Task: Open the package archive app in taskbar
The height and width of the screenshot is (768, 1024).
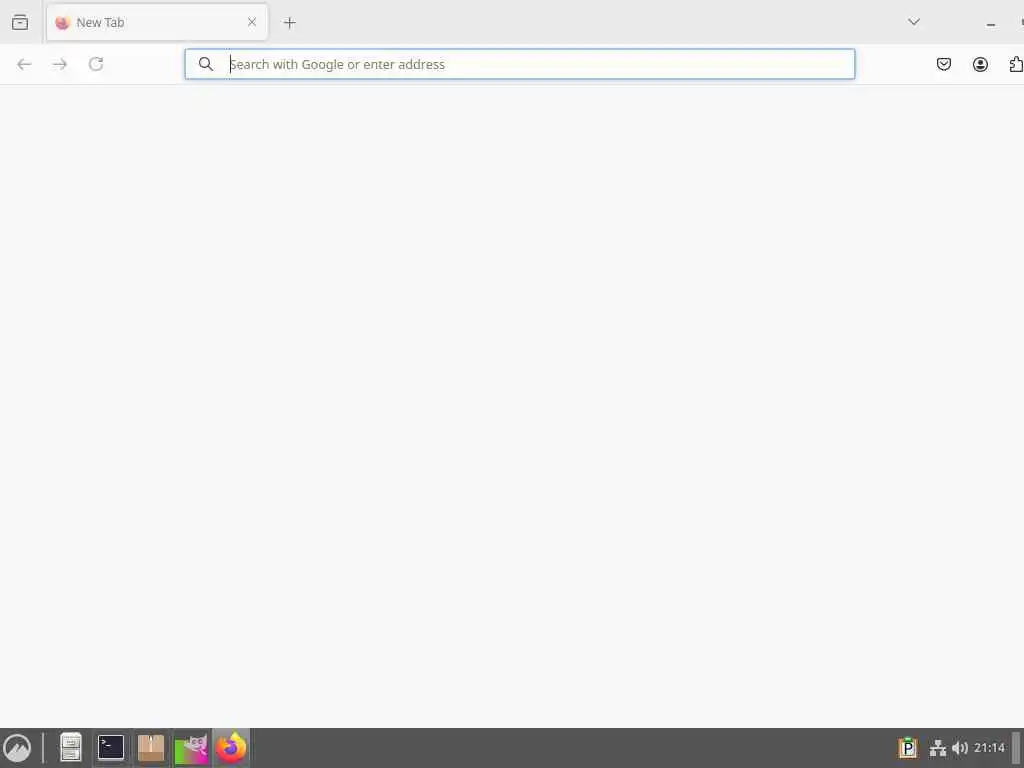Action: (x=151, y=748)
